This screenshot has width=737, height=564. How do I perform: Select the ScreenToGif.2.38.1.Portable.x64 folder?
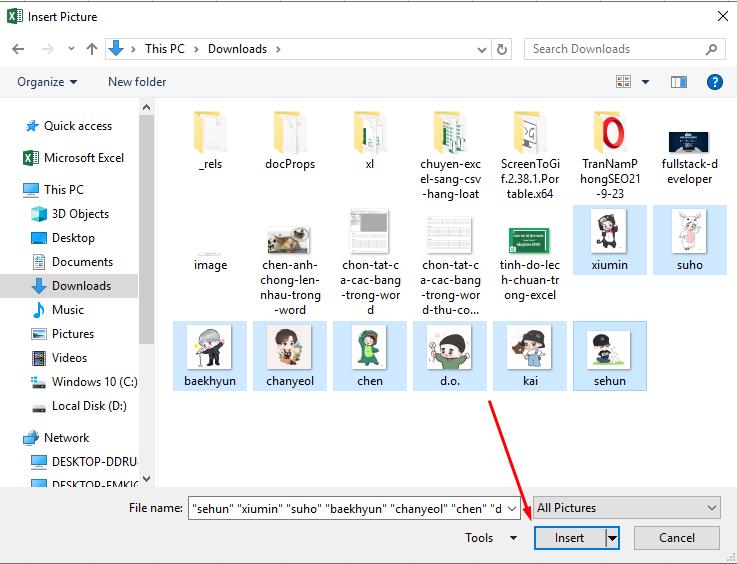click(x=530, y=155)
